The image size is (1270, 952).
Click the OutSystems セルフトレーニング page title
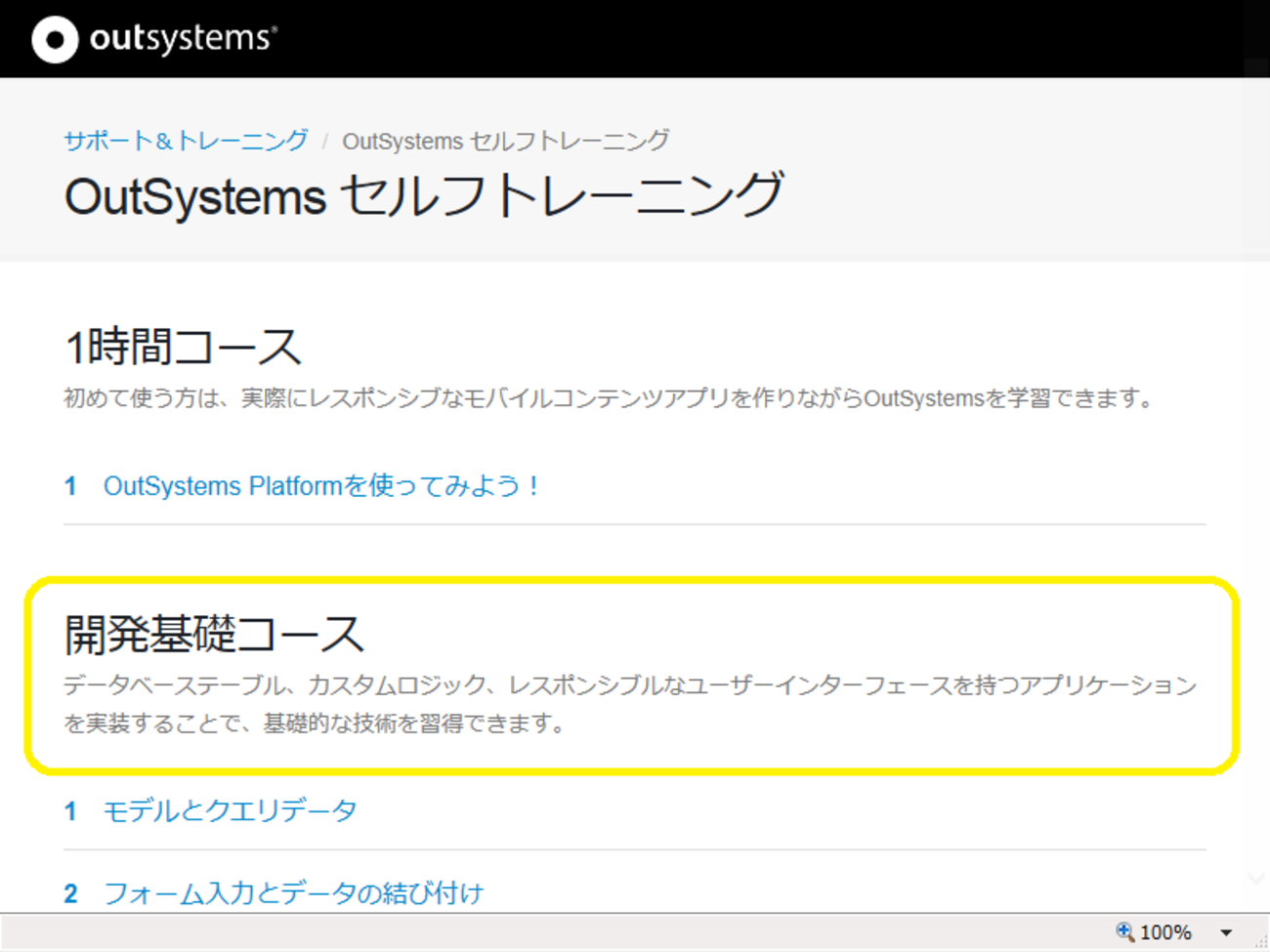click(424, 195)
